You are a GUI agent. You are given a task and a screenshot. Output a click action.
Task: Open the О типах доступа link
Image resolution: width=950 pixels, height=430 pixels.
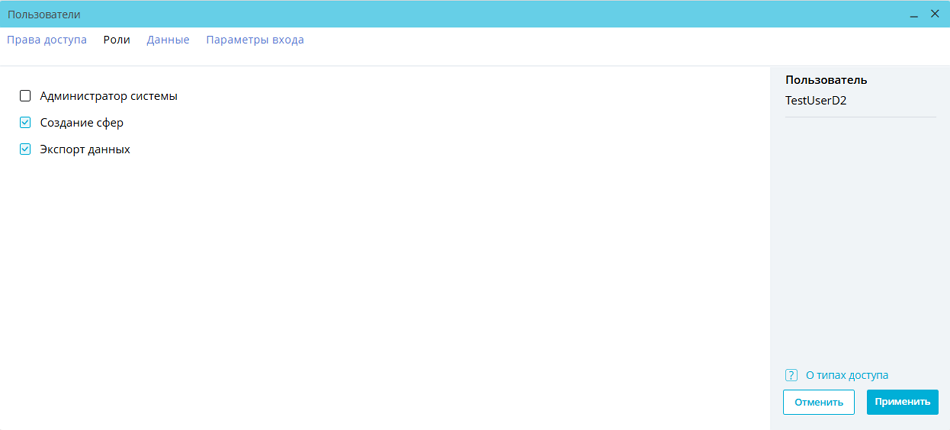point(846,375)
